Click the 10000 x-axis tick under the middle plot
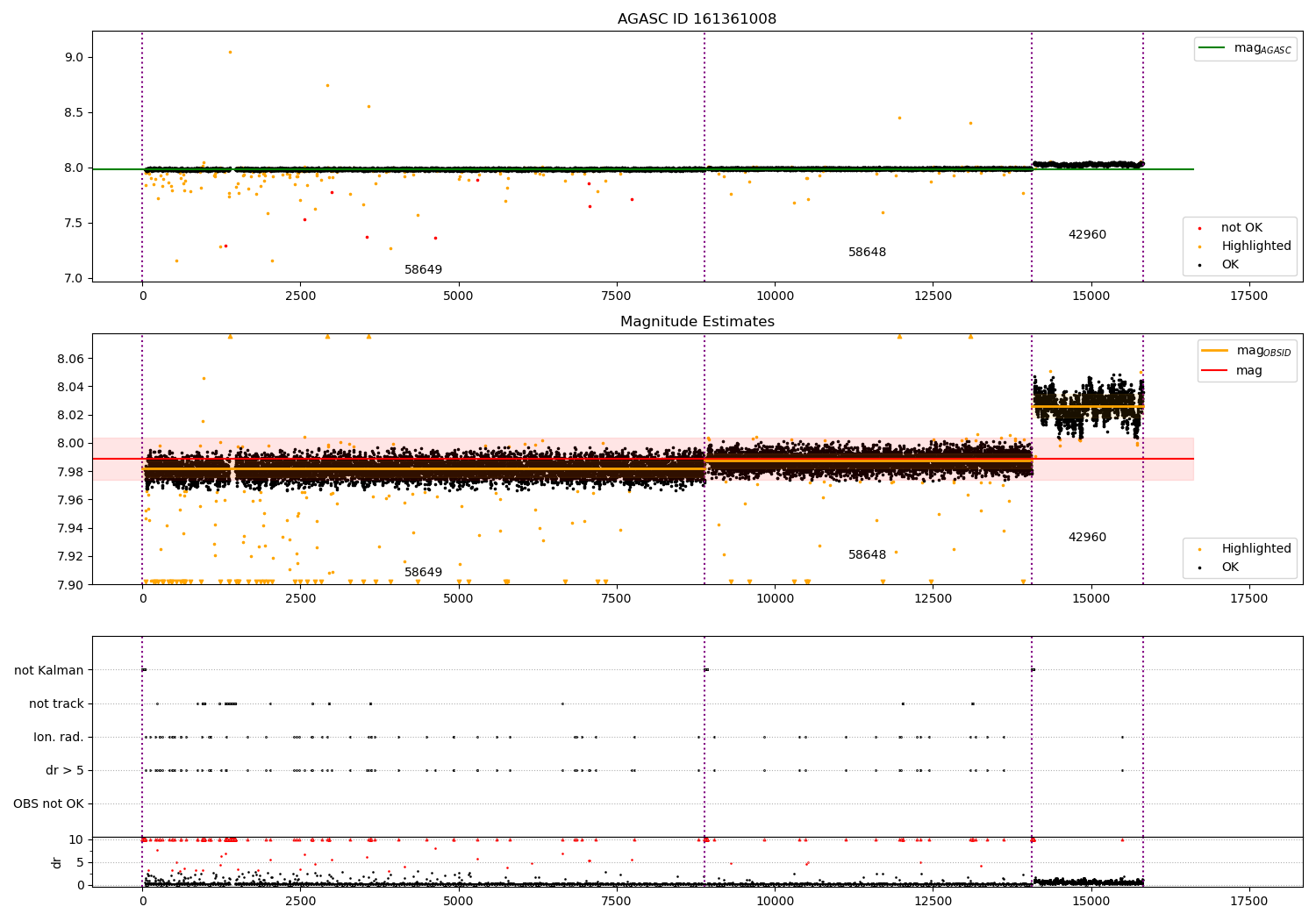Viewport: 1316px width, 921px height. pyautogui.click(x=775, y=599)
